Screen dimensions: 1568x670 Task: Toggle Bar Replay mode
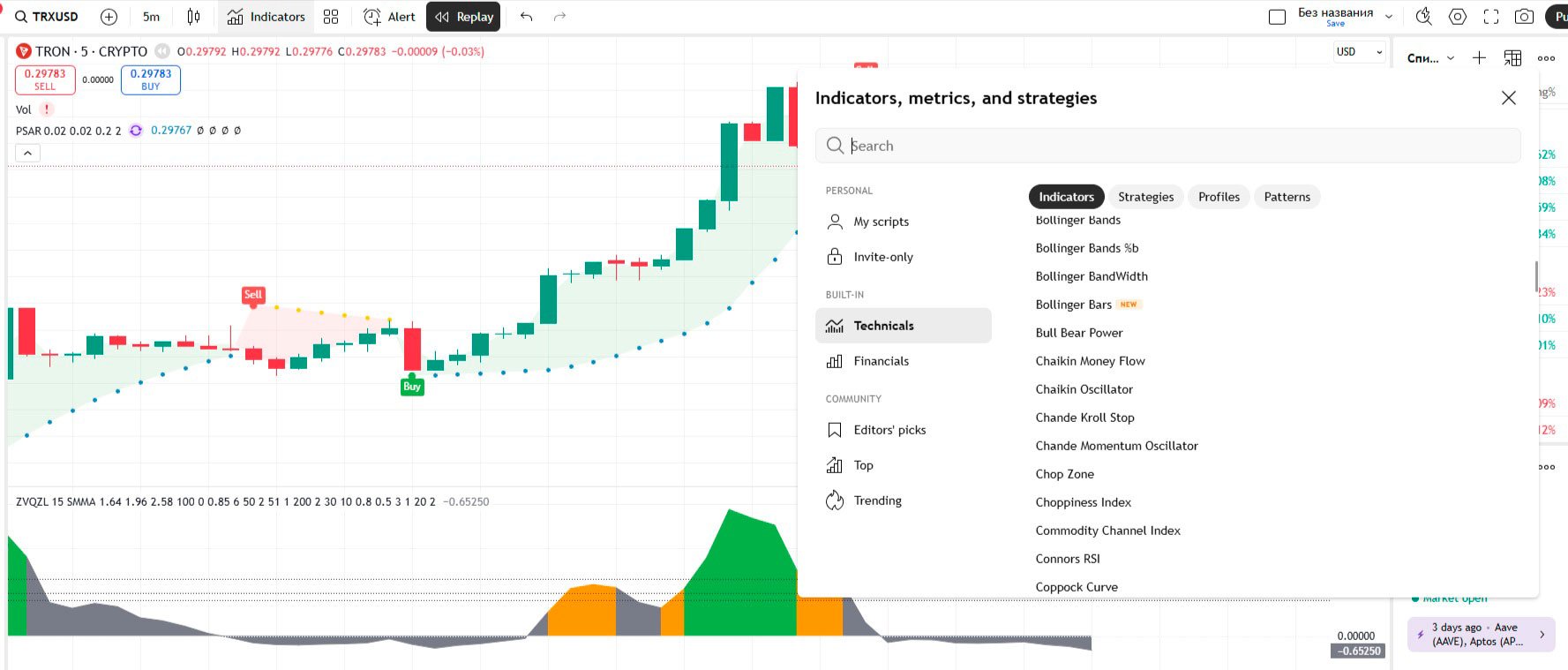click(463, 17)
